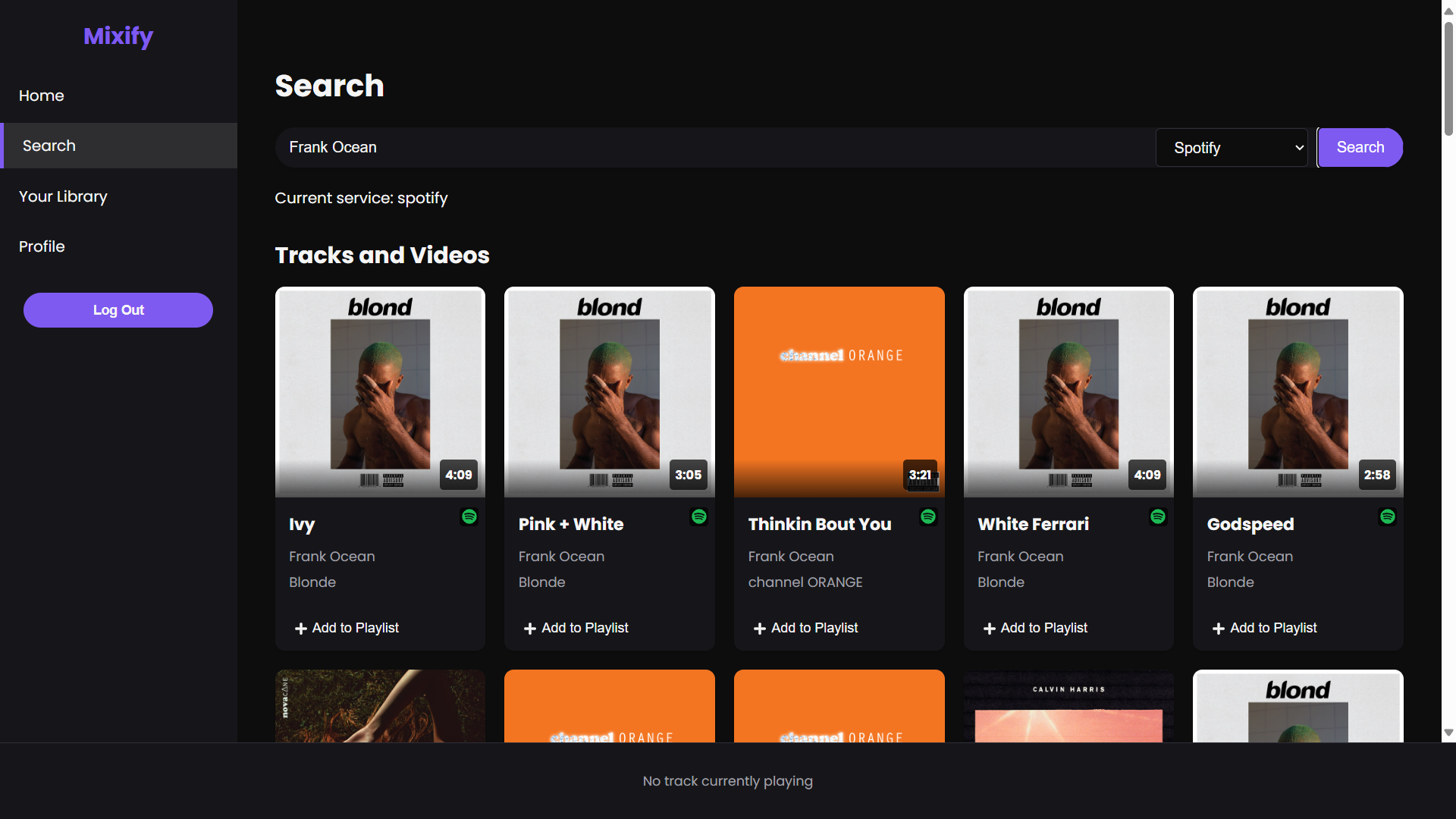Image resolution: width=1456 pixels, height=819 pixels.
Task: Click Spotify icon on Ivy card
Action: click(469, 516)
